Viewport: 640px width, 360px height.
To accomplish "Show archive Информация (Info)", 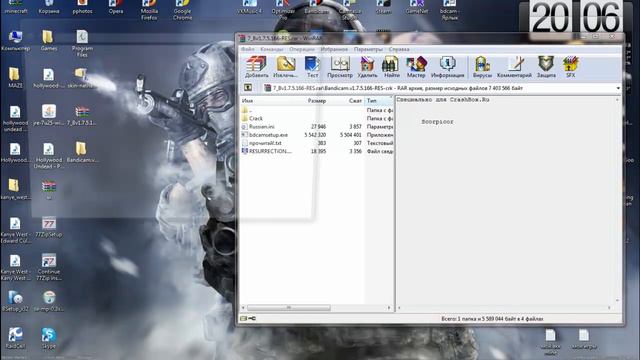I will click(447, 67).
